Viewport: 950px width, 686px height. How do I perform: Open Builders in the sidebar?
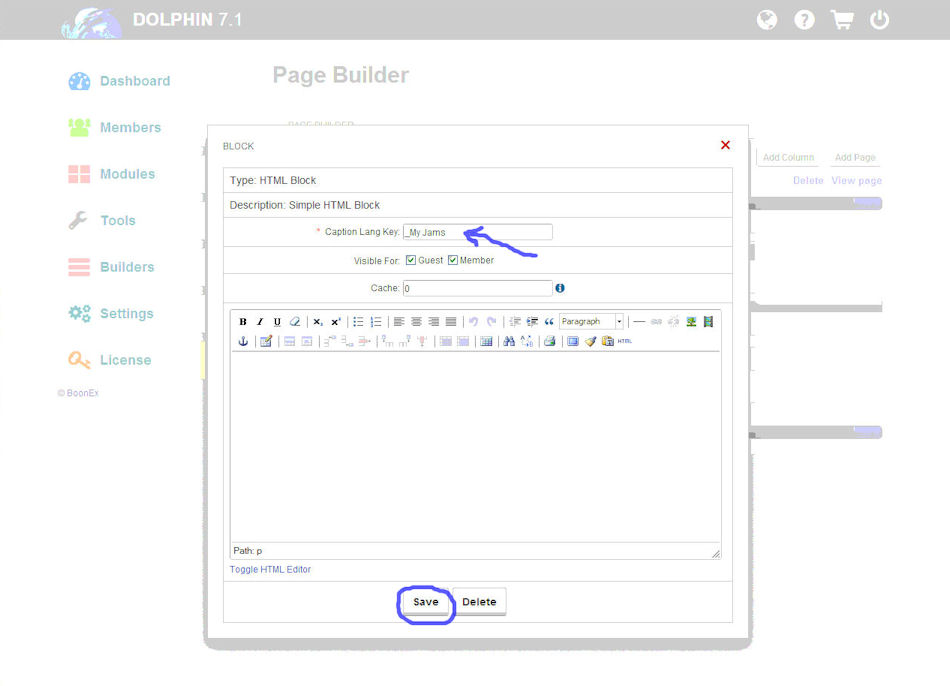[x=111, y=267]
